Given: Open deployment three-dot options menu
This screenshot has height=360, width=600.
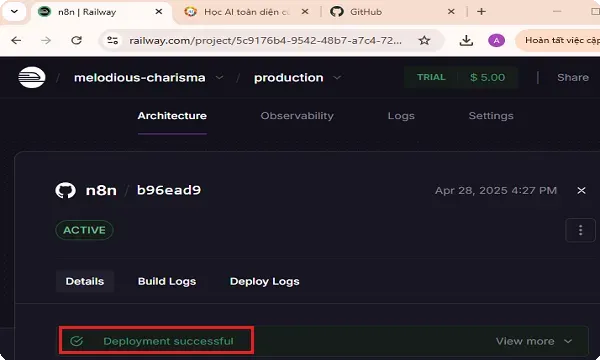Looking at the screenshot, I should [580, 230].
